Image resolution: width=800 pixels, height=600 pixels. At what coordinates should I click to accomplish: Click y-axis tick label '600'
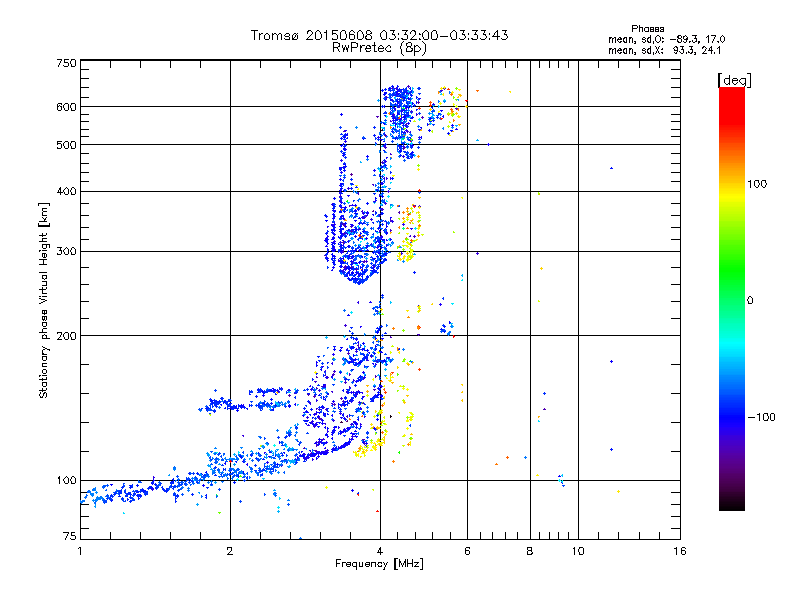pos(67,107)
